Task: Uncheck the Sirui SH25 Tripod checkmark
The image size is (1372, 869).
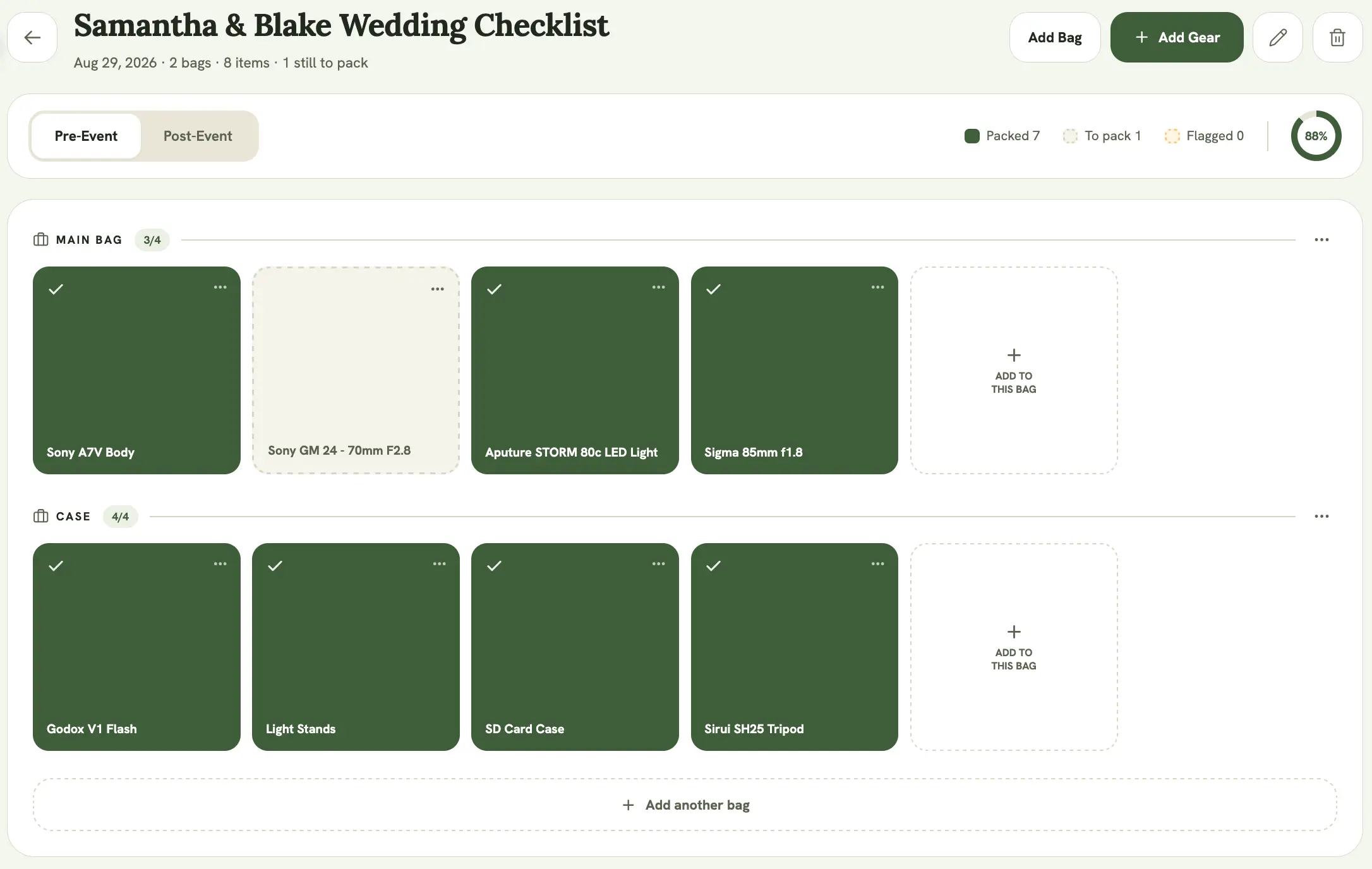Action: click(x=714, y=566)
